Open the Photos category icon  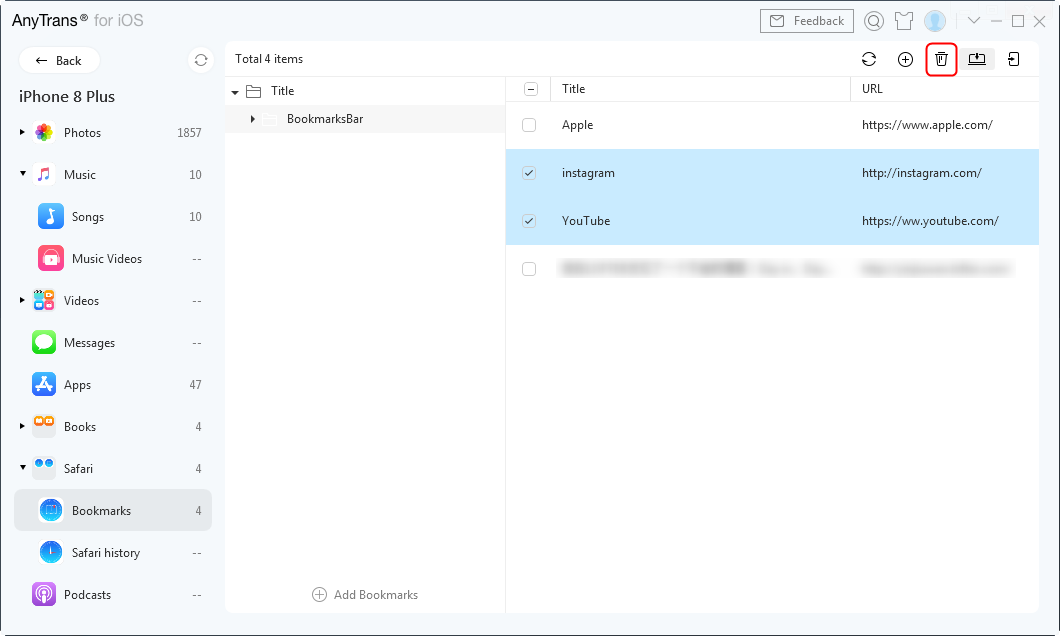(x=44, y=132)
